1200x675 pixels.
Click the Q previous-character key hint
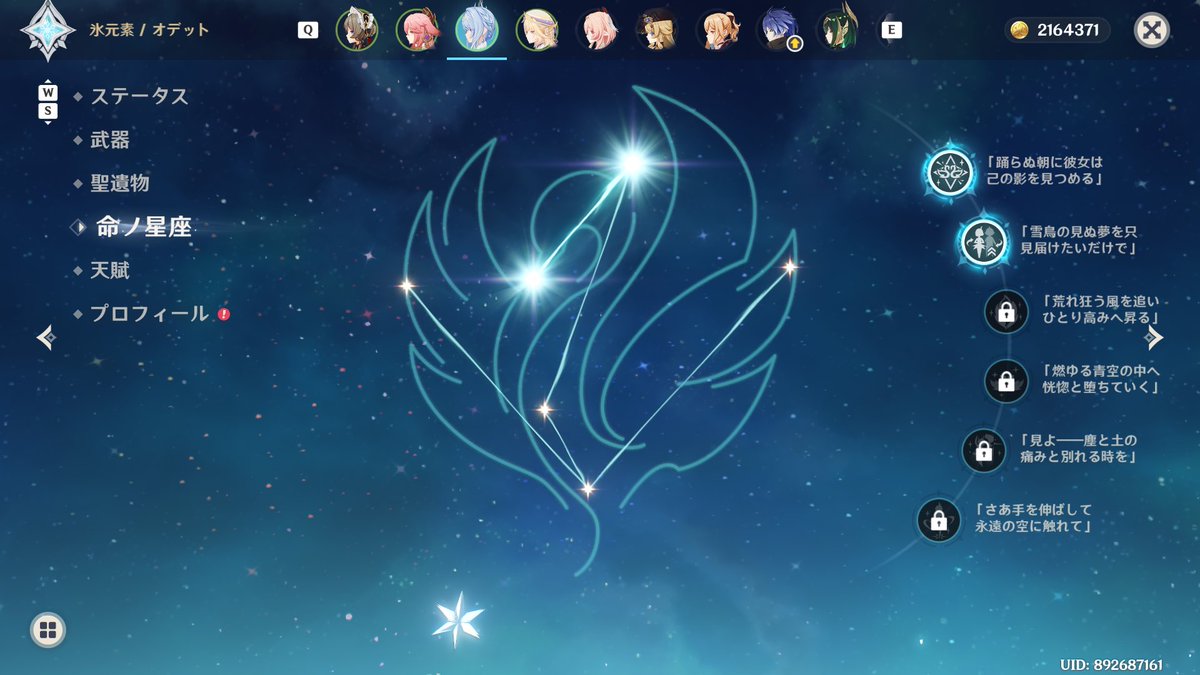(x=308, y=30)
